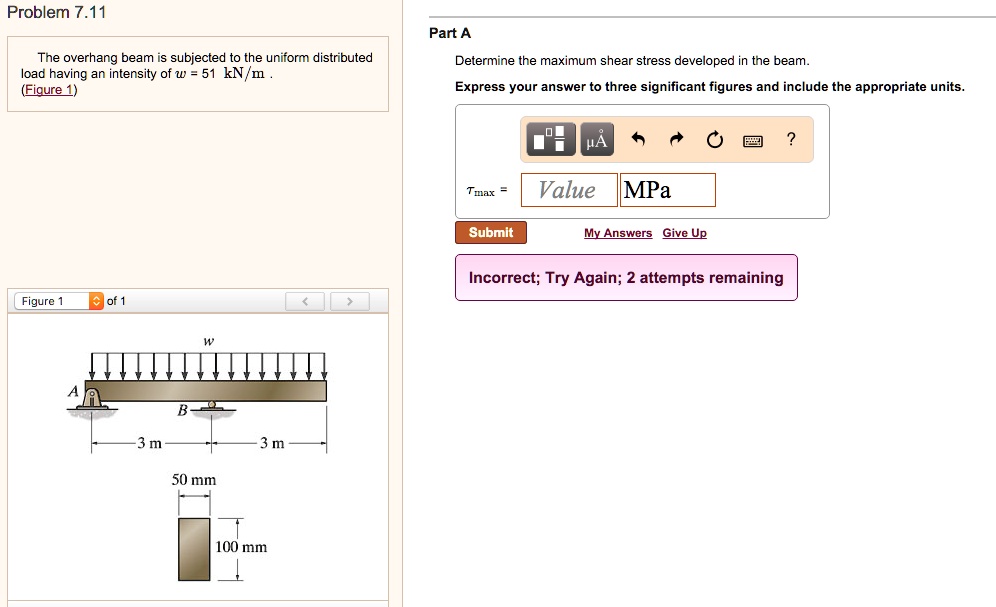This screenshot has width=996, height=607.
Task: Open the My Answers link
Action: pyautogui.click(x=617, y=233)
